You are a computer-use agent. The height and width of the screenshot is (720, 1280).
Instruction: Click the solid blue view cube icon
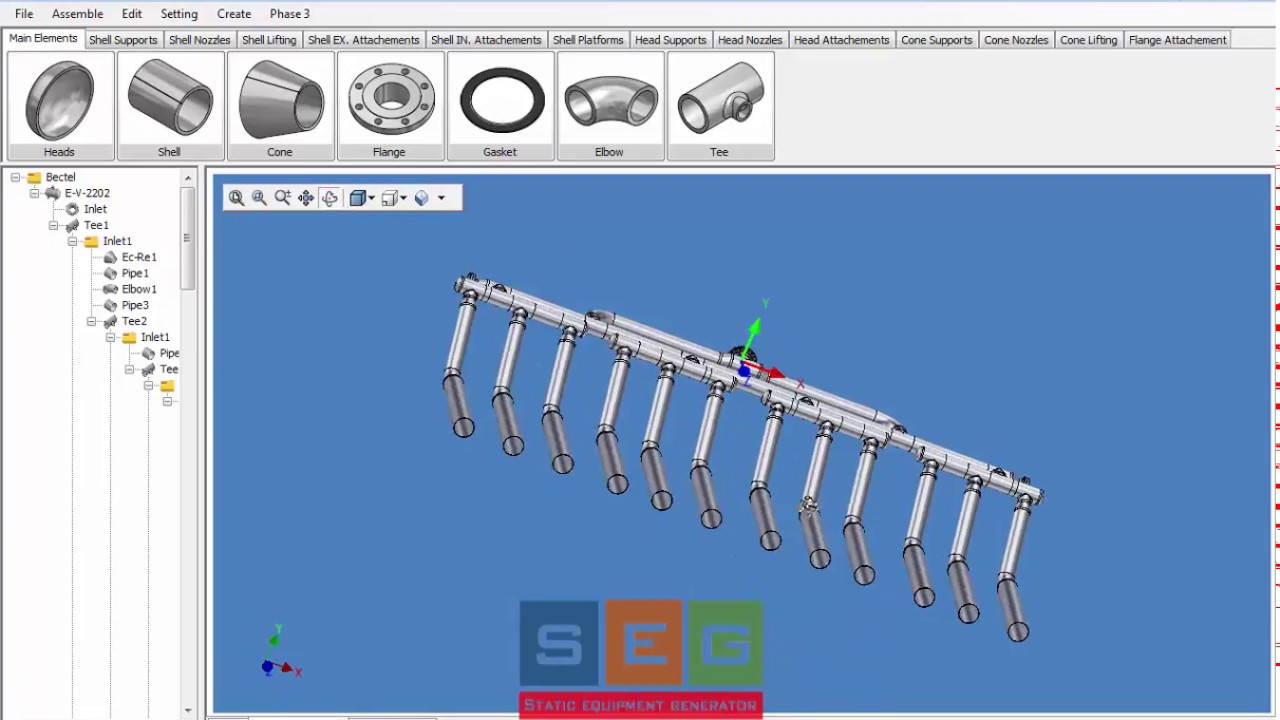point(357,198)
